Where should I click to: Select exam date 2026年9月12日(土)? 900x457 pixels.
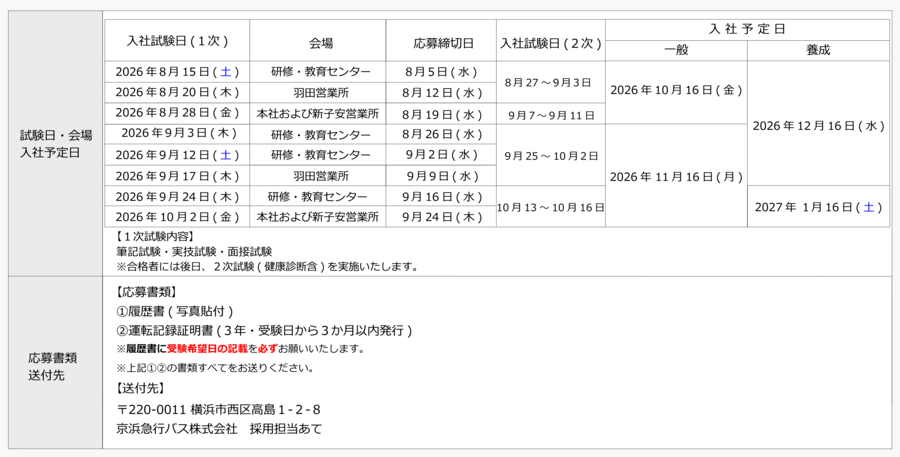pos(177,155)
